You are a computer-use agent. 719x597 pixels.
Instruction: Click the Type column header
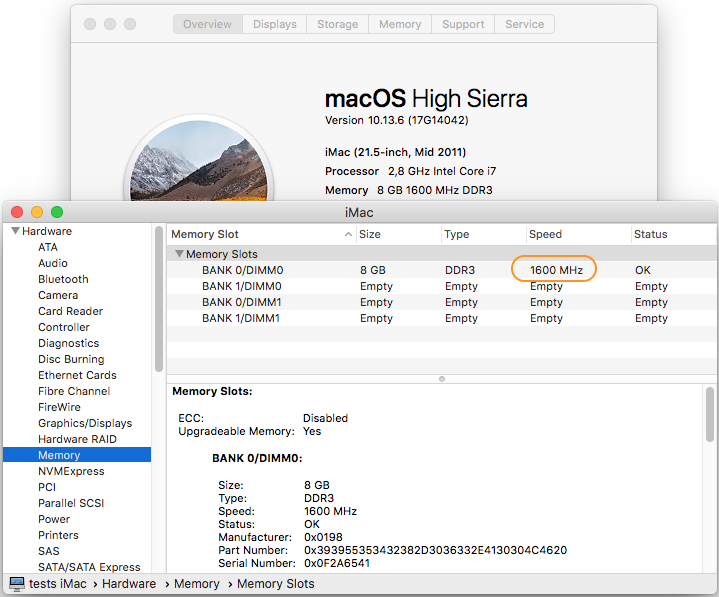[x=483, y=234]
